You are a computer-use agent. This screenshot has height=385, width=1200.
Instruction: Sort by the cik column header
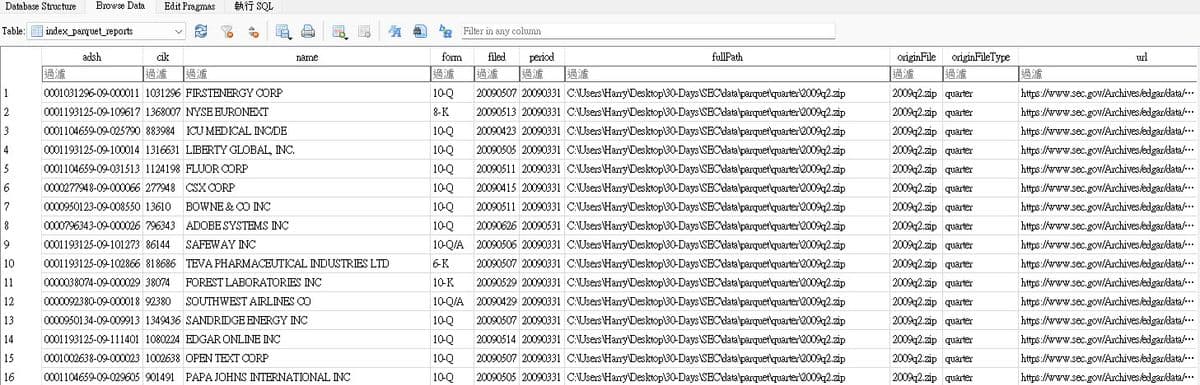162,58
